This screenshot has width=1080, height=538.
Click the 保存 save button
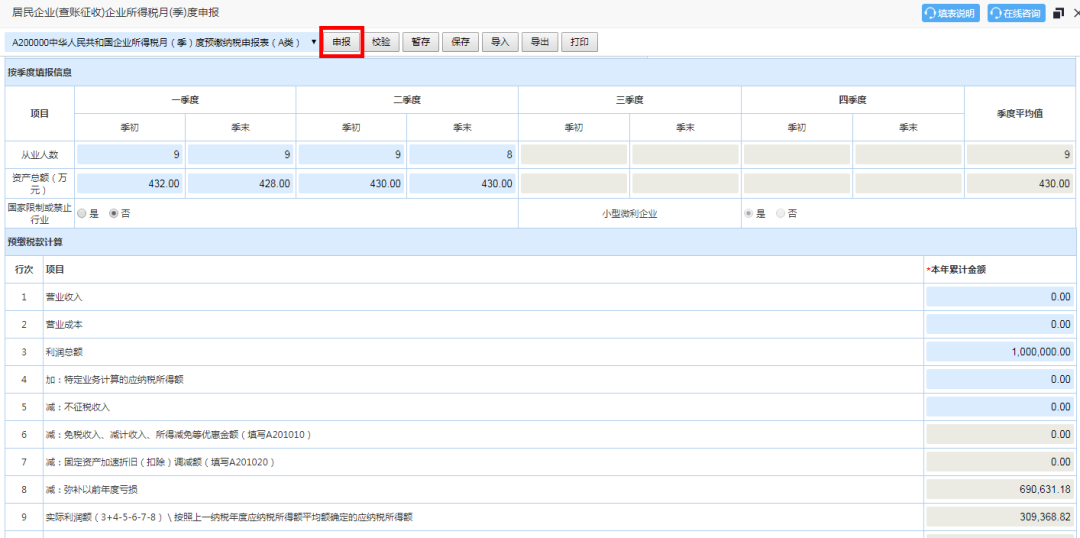click(x=460, y=42)
